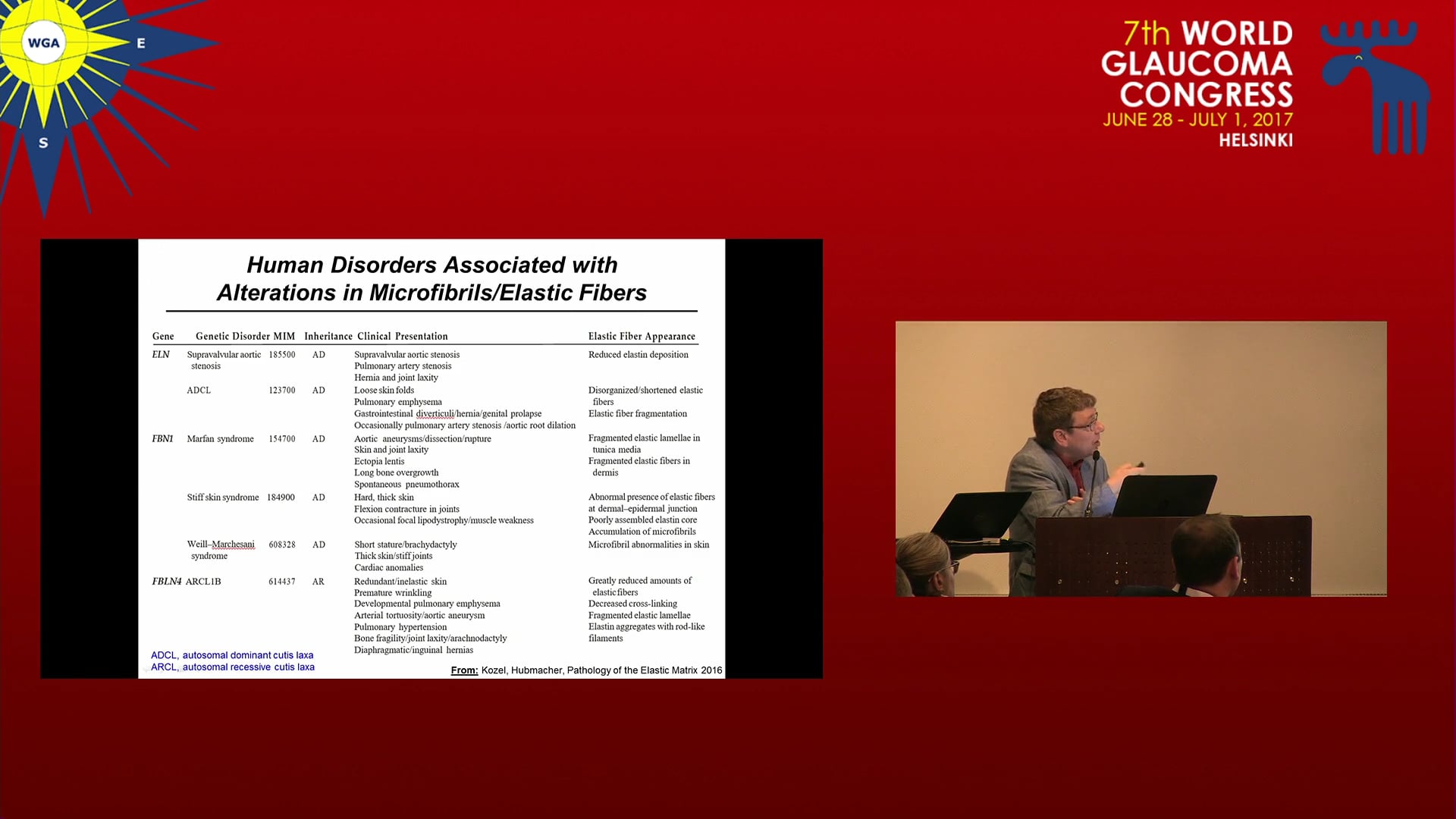Click the June 28 - July 1, 2017 date
The width and height of the screenshot is (1456, 819).
point(1197,120)
